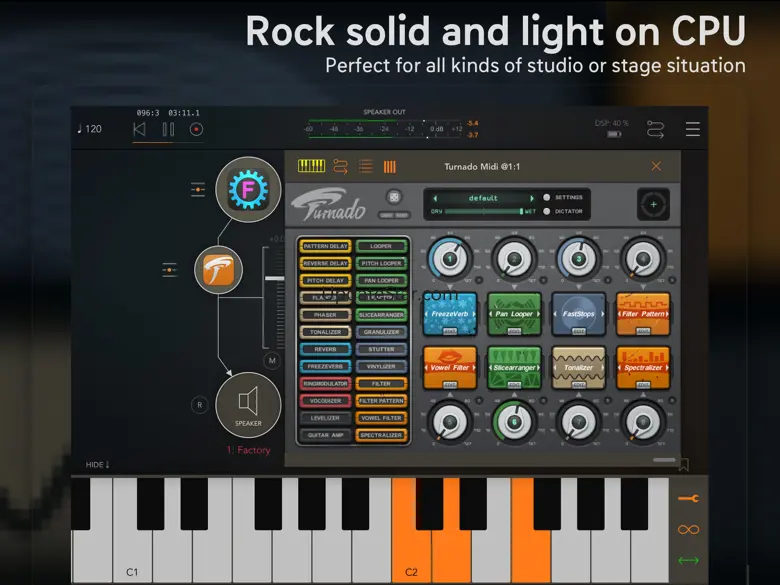780x585 pixels.
Task: Hide the keyboard with HIDE button
Action: coord(98,464)
